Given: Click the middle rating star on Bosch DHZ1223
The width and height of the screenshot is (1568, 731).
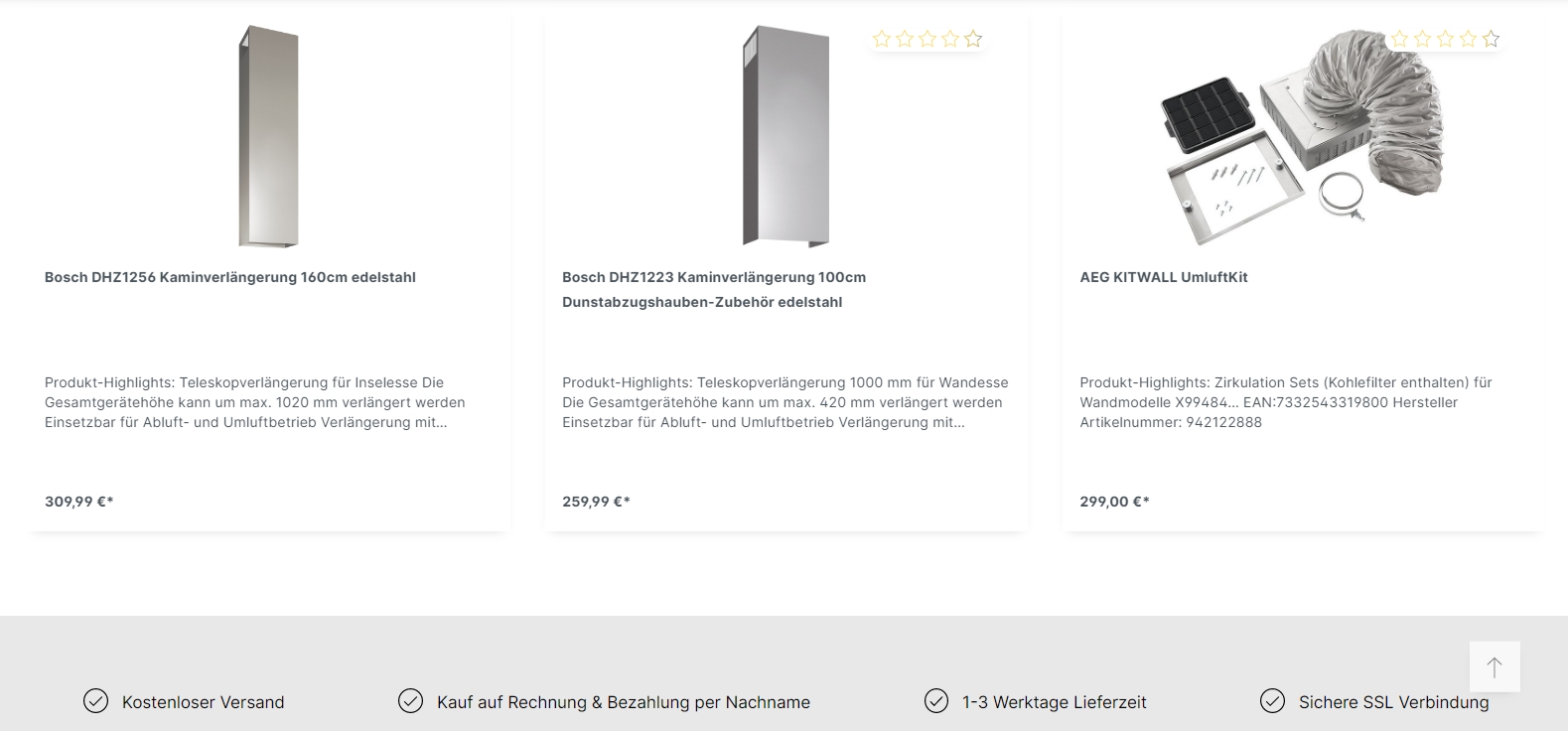Looking at the screenshot, I should pos(927,39).
